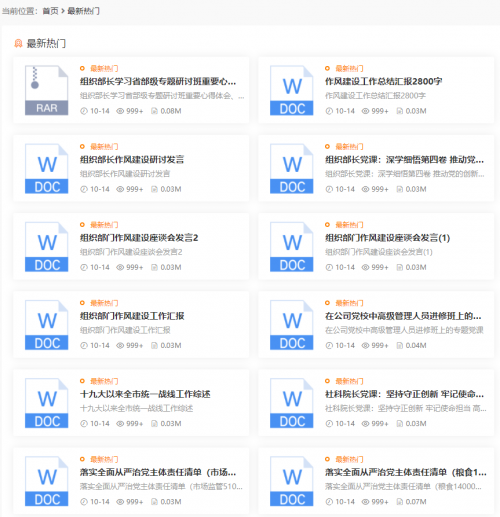
Task: Open title 组织部长学习省部级专题研讨班重要心...
Action: (x=158, y=81)
